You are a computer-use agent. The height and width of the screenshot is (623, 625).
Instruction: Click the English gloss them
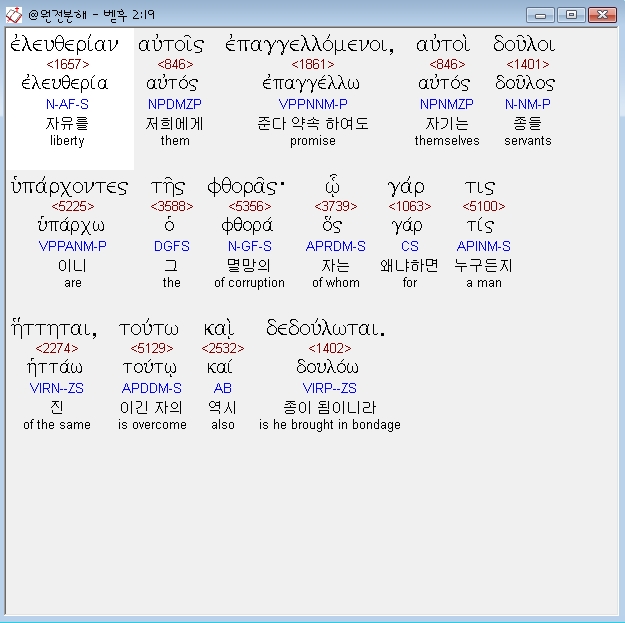tap(175, 141)
